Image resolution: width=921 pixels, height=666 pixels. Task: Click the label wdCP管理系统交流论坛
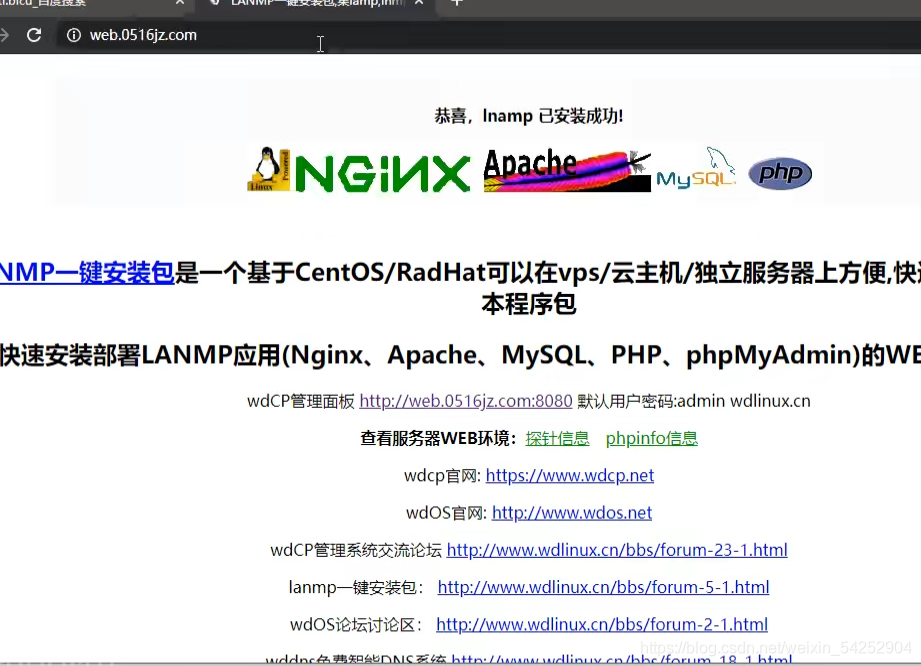[x=356, y=550]
